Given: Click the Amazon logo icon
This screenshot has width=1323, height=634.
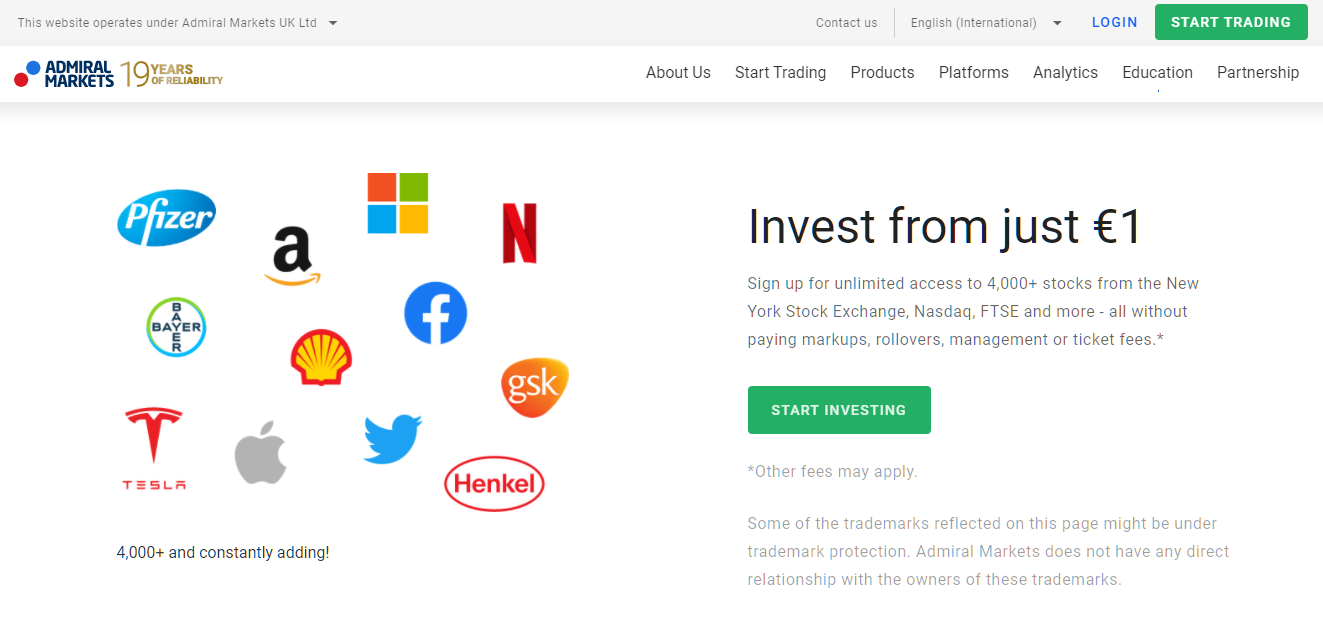Looking at the screenshot, I should coord(292,256).
